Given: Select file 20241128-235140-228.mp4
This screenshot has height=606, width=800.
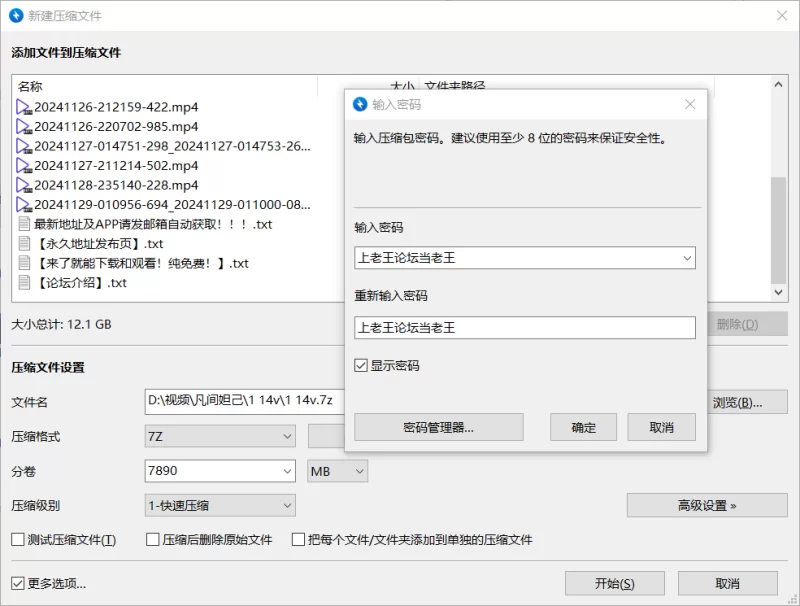Looking at the screenshot, I should [x=116, y=185].
